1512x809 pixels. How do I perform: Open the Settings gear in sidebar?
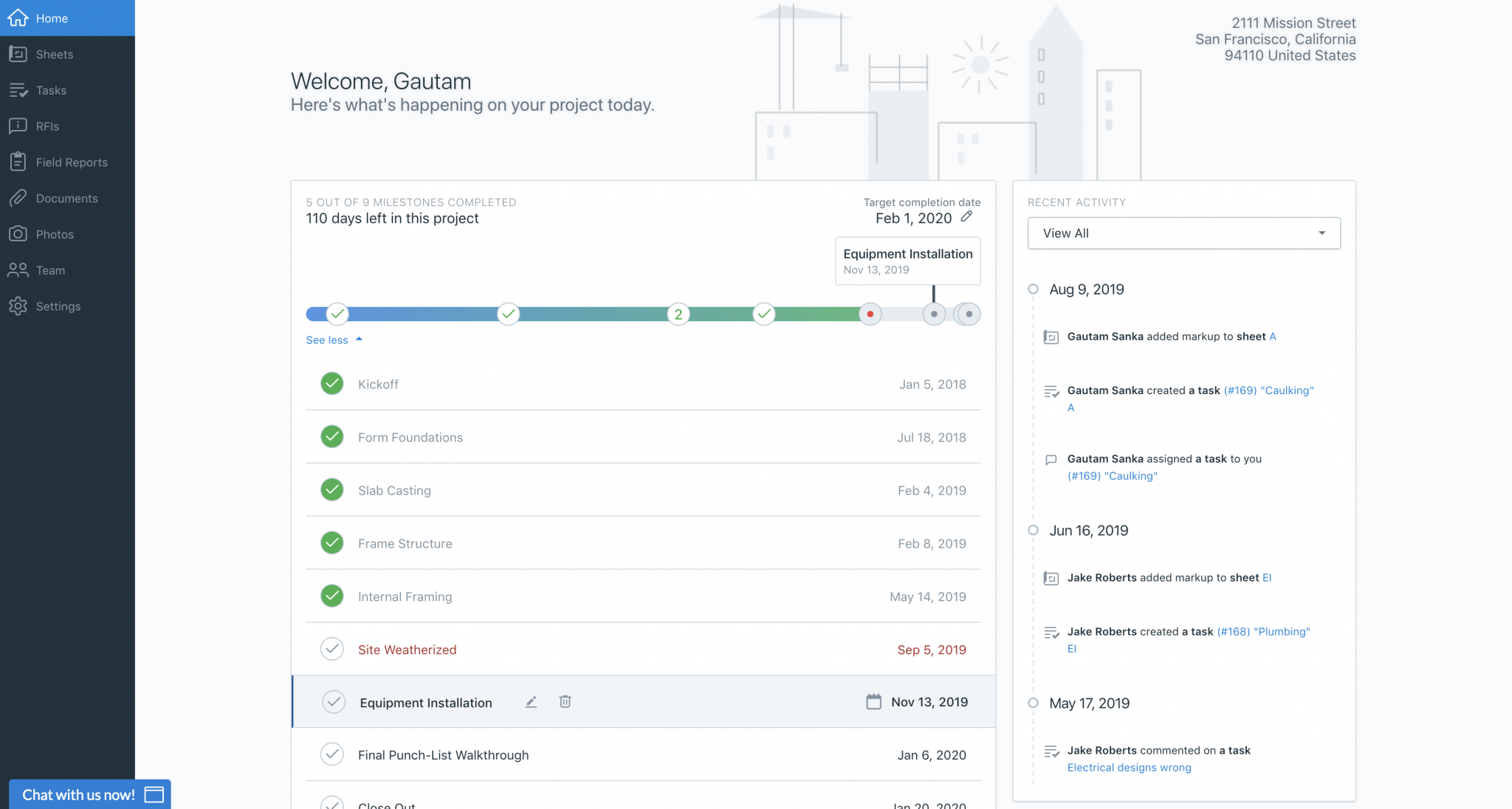tap(18, 306)
